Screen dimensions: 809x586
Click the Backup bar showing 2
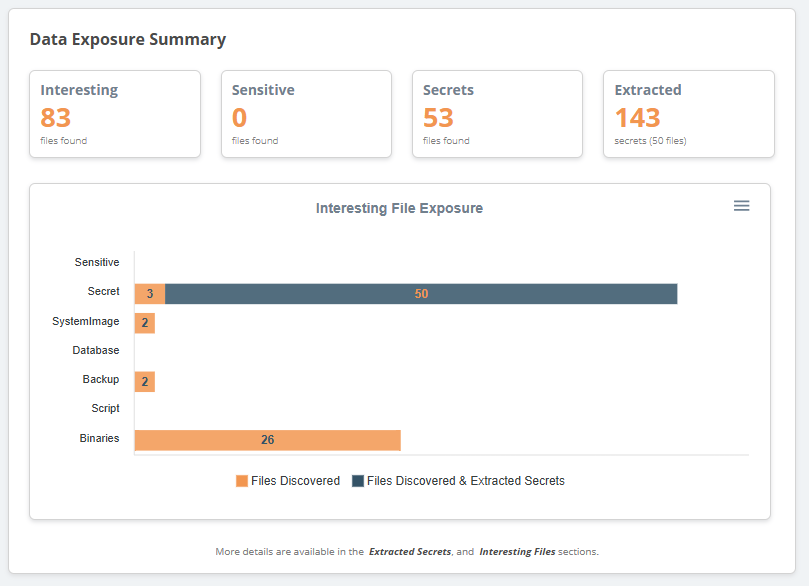(144, 381)
